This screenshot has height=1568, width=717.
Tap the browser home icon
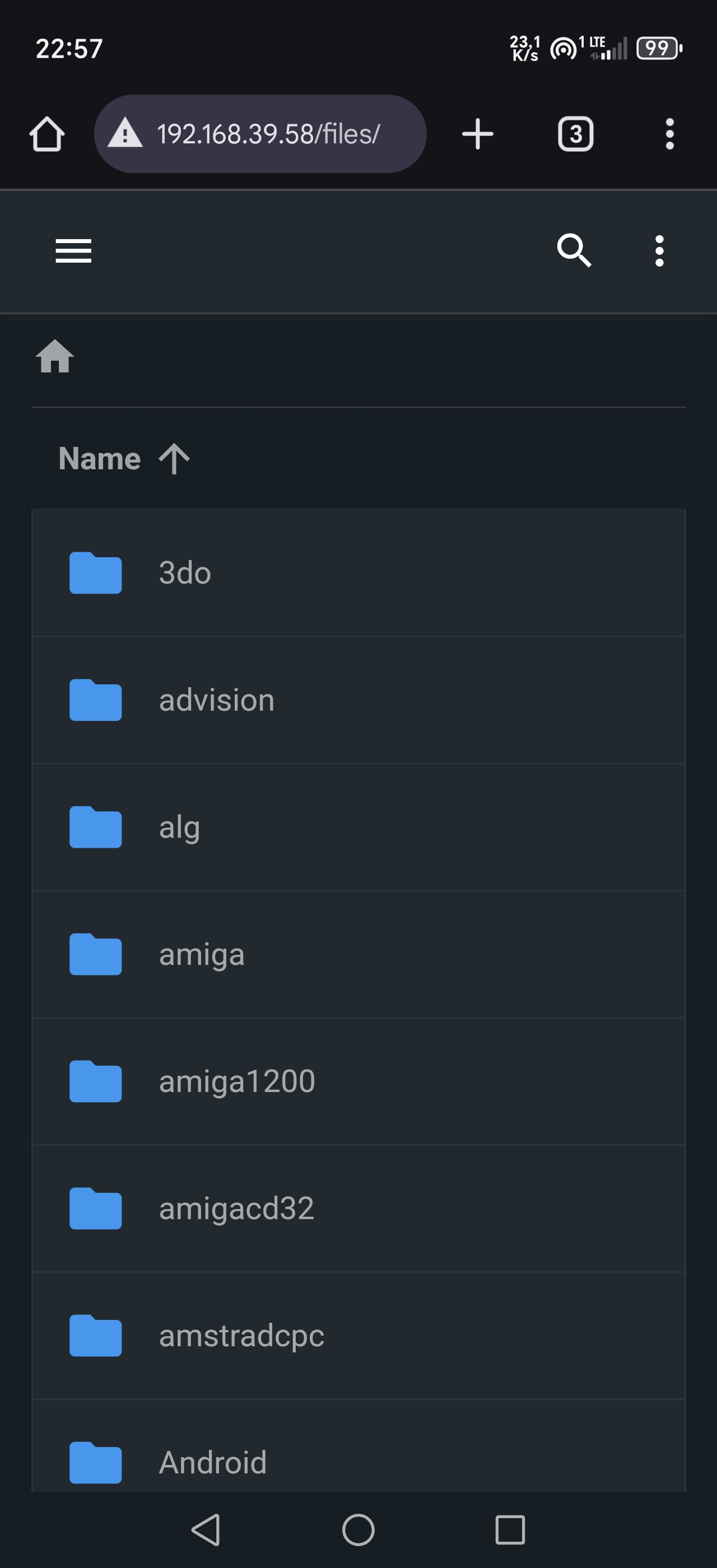(x=47, y=134)
